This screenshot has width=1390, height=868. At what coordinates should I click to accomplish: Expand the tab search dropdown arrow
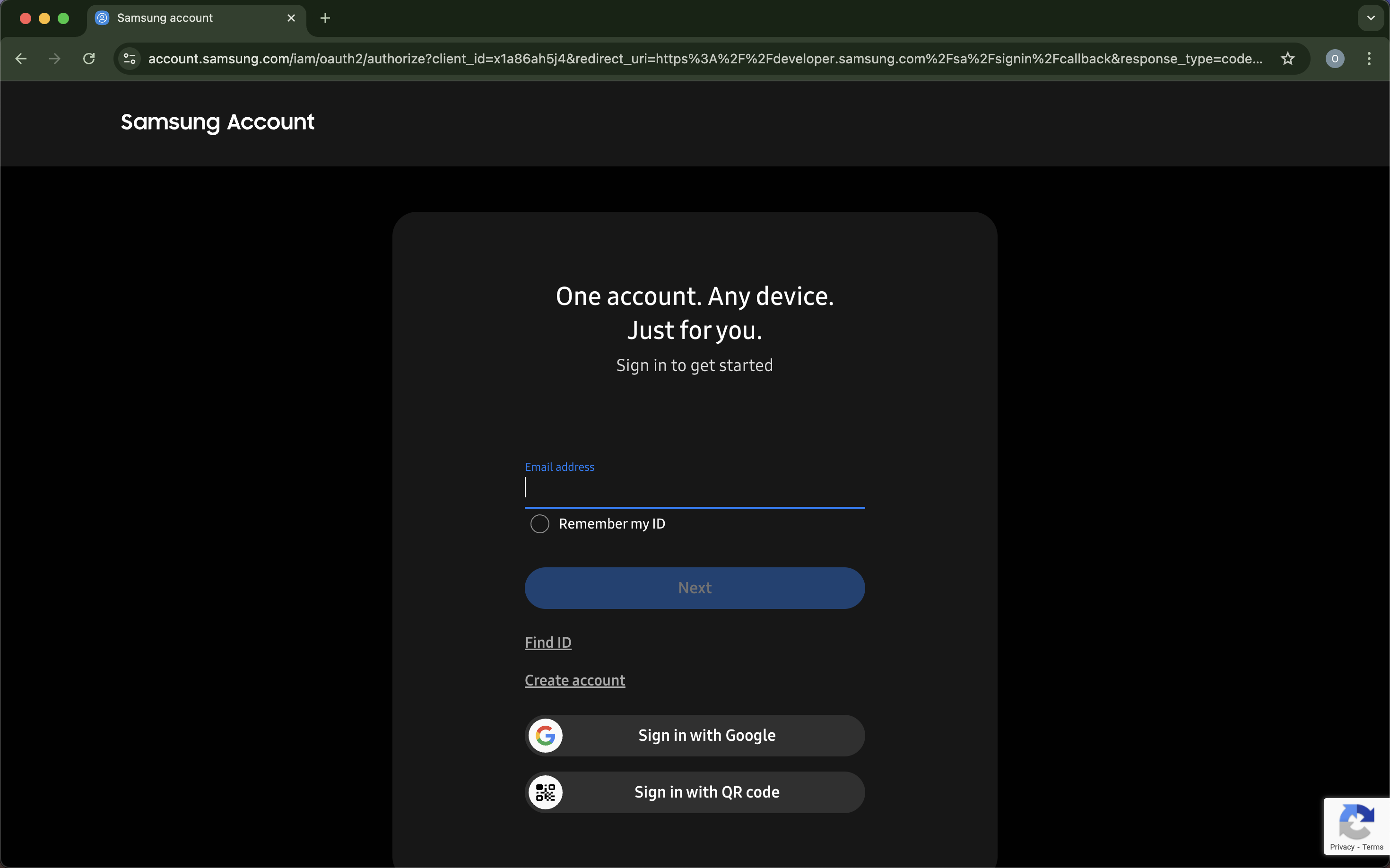tap(1371, 18)
